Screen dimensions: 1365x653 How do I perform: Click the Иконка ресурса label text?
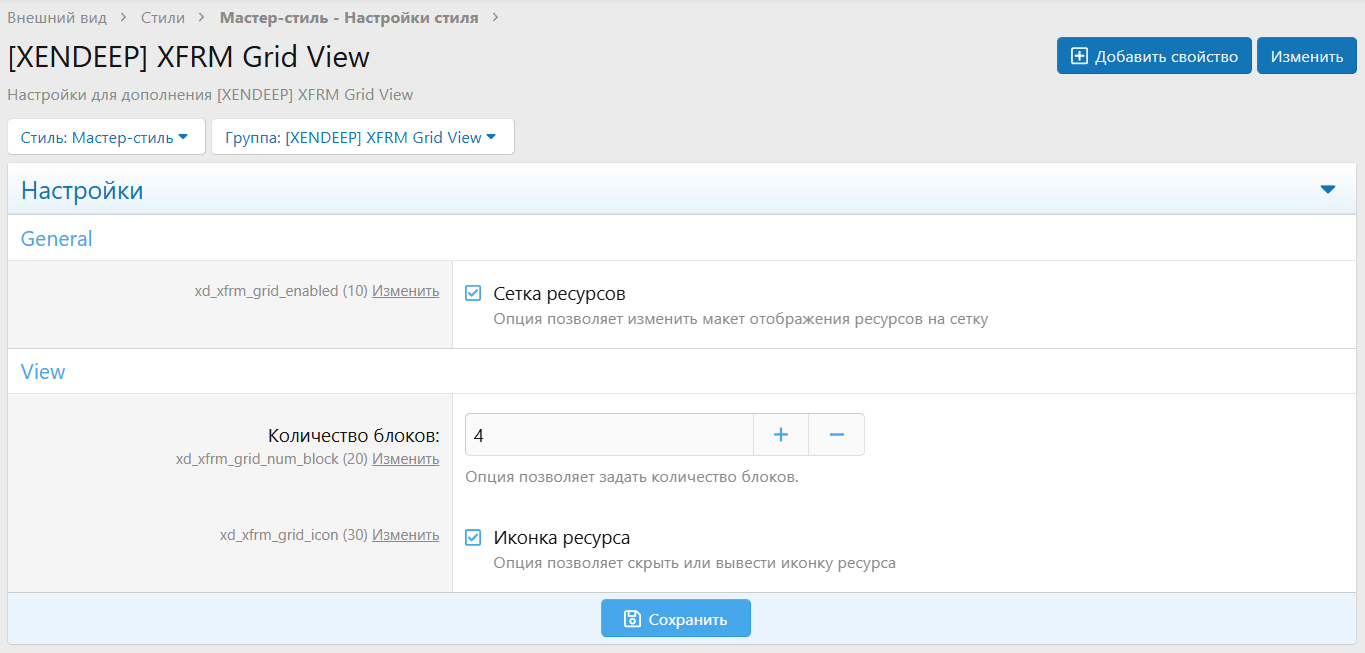pyautogui.click(x=562, y=538)
